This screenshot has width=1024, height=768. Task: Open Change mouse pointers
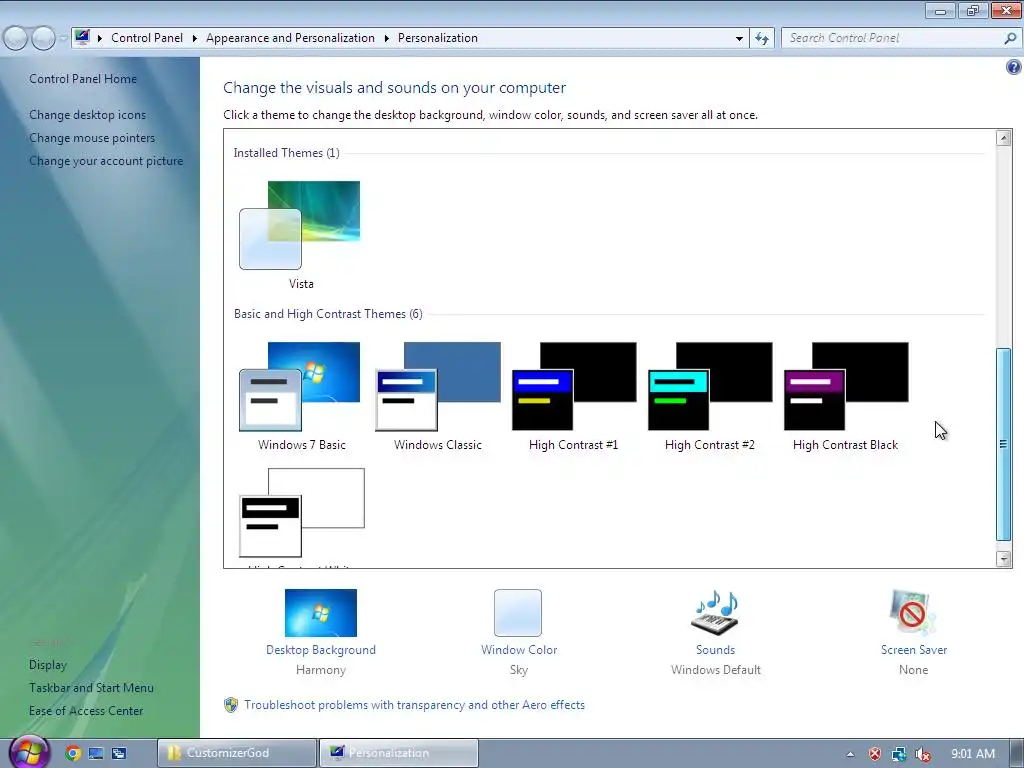92,138
